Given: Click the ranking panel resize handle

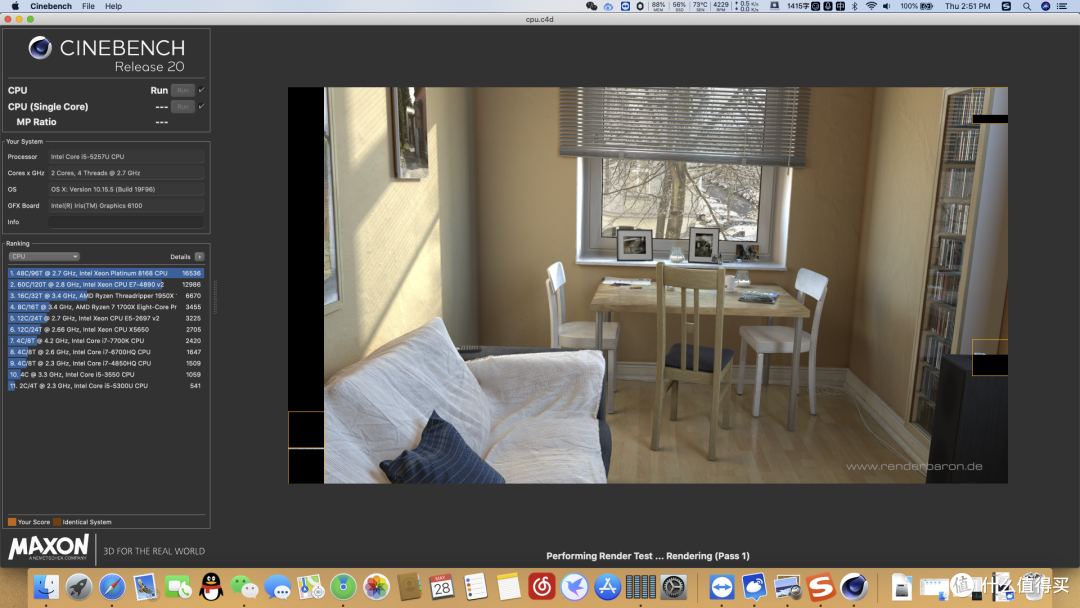Looking at the screenshot, I should (x=215, y=297).
